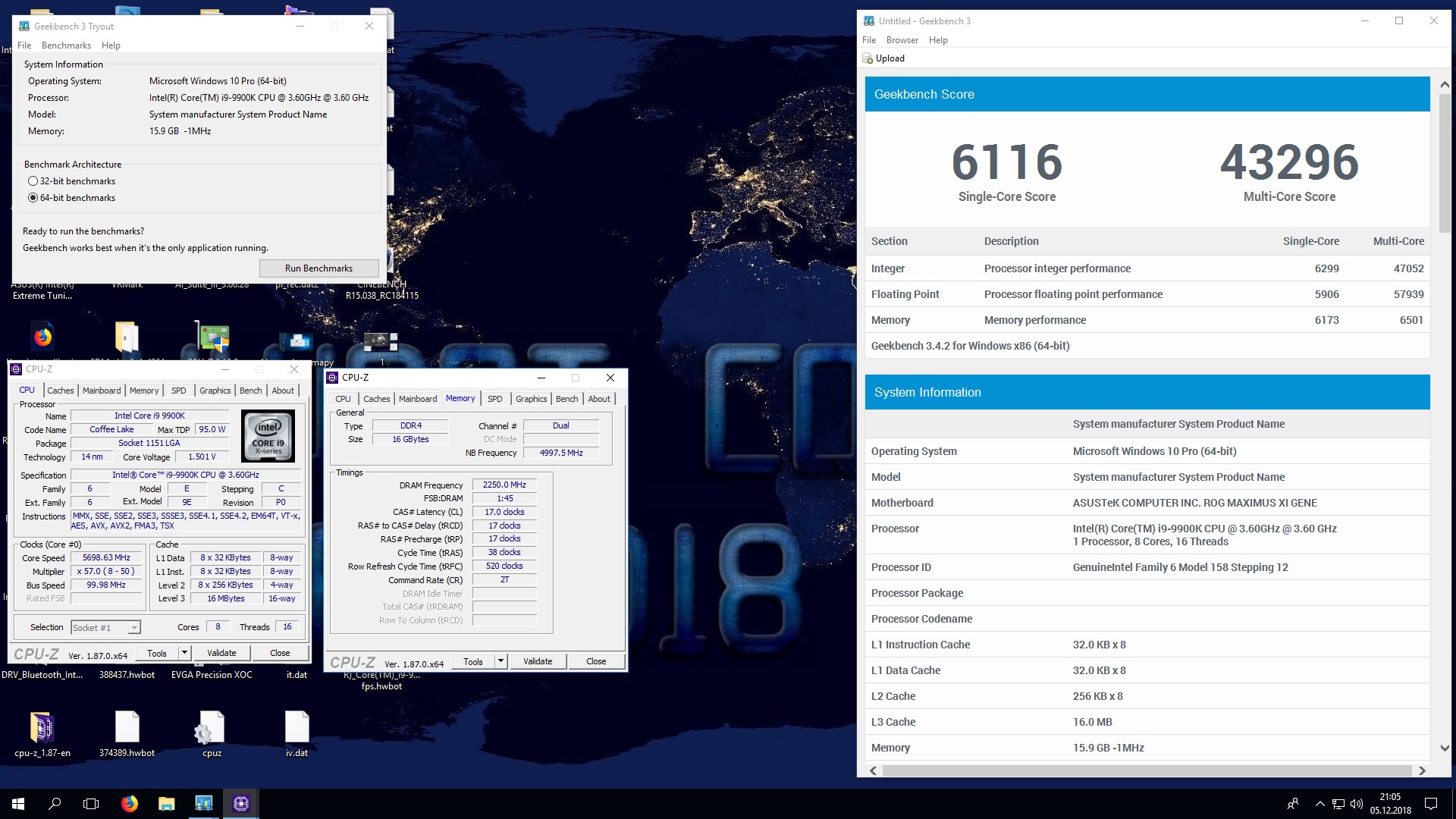Open the 'mapy' screenshot thumbnail on desktop
The width and height of the screenshot is (1456, 819).
[297, 341]
